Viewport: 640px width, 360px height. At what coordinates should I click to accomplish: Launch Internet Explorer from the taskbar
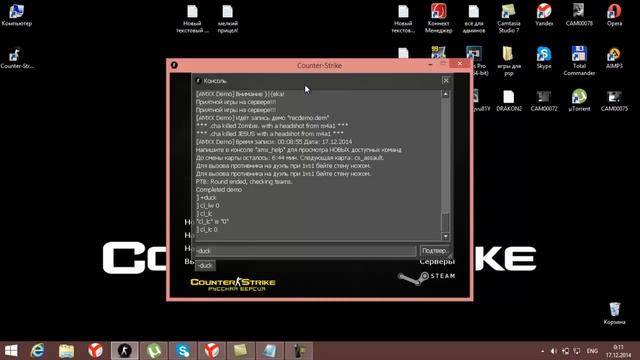[38, 351]
